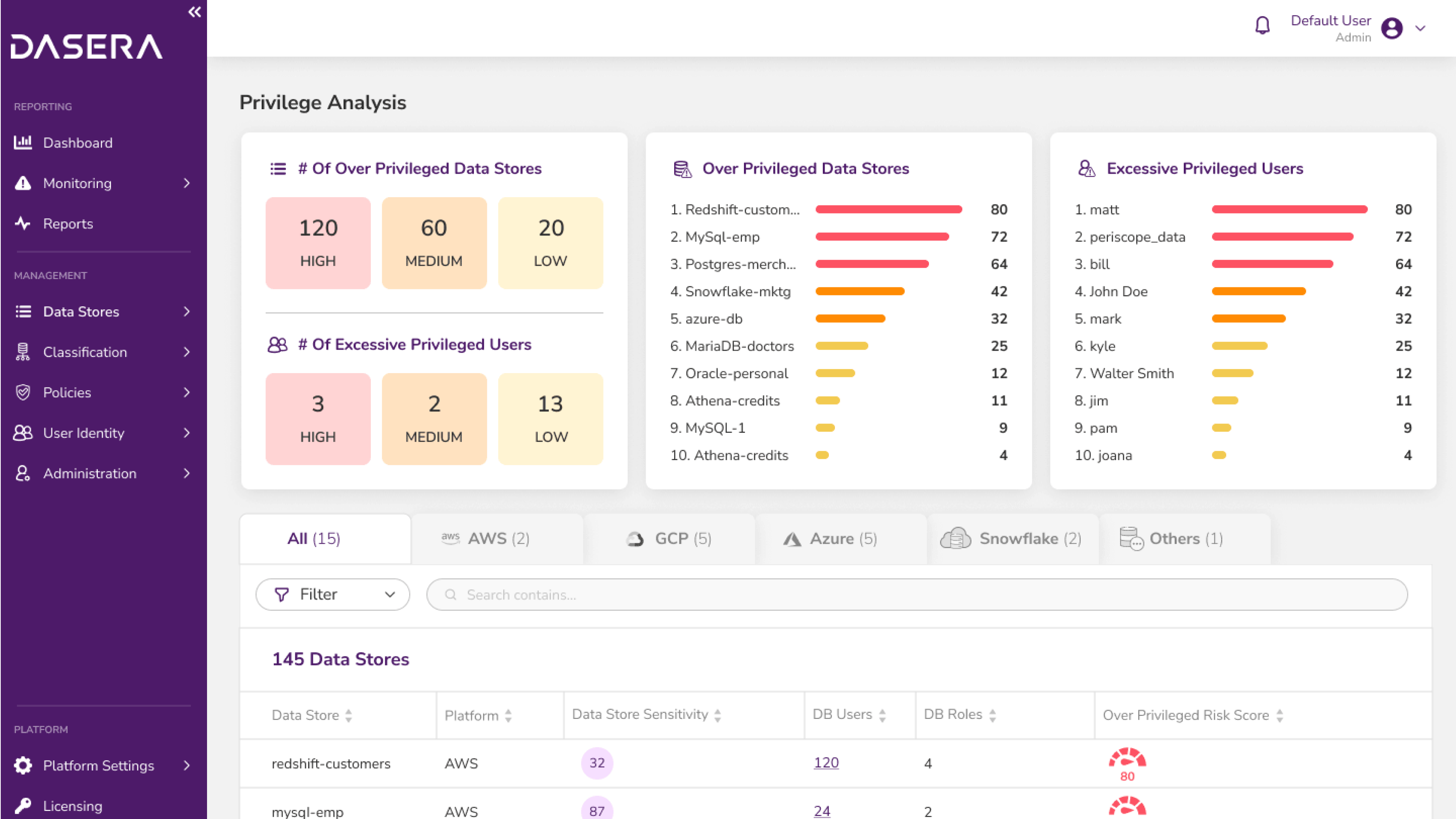The width and height of the screenshot is (1456, 819).
Task: Click the Reports pulse icon
Action: 23,223
